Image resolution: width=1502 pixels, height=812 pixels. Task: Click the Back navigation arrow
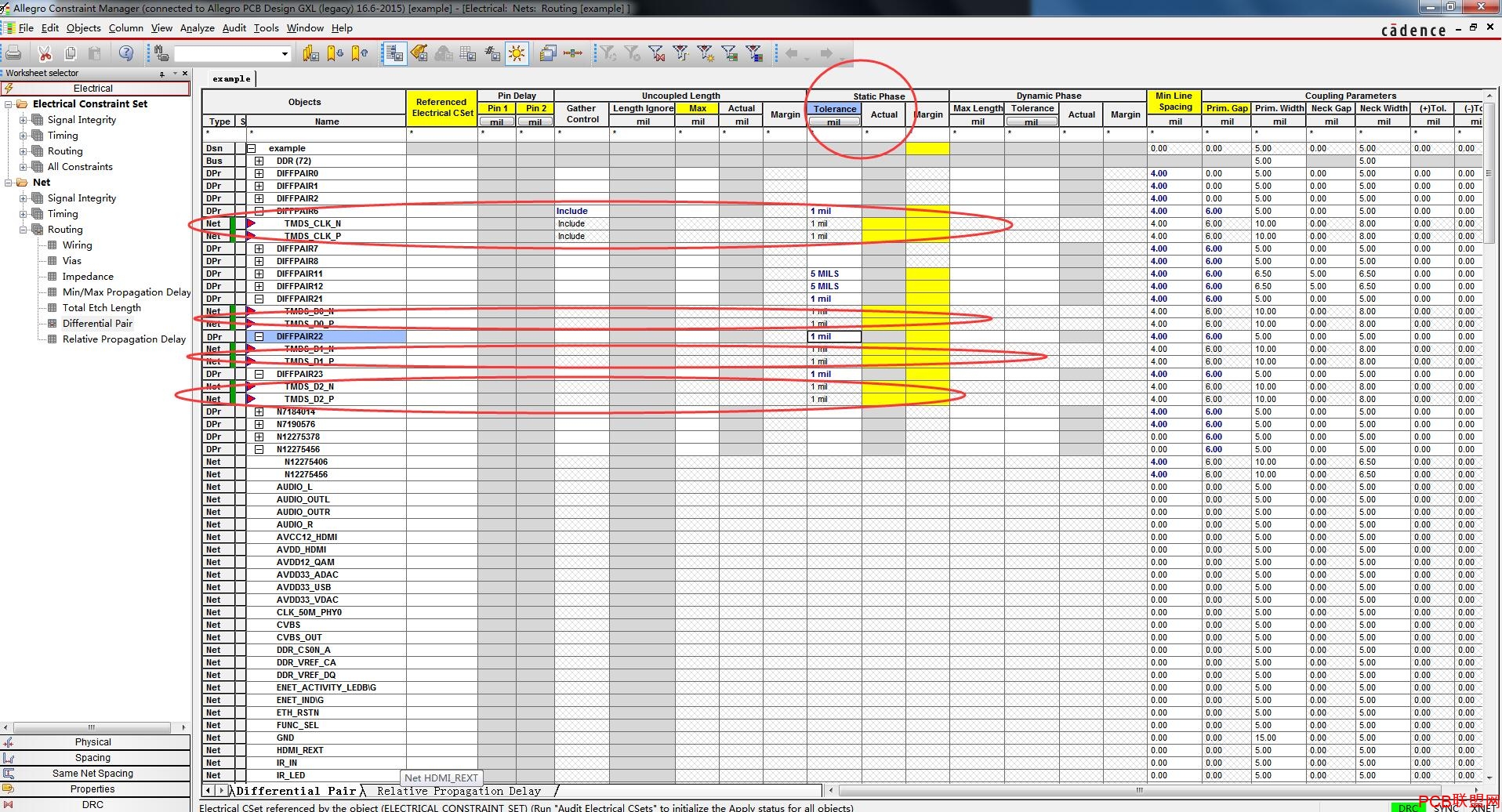point(792,53)
